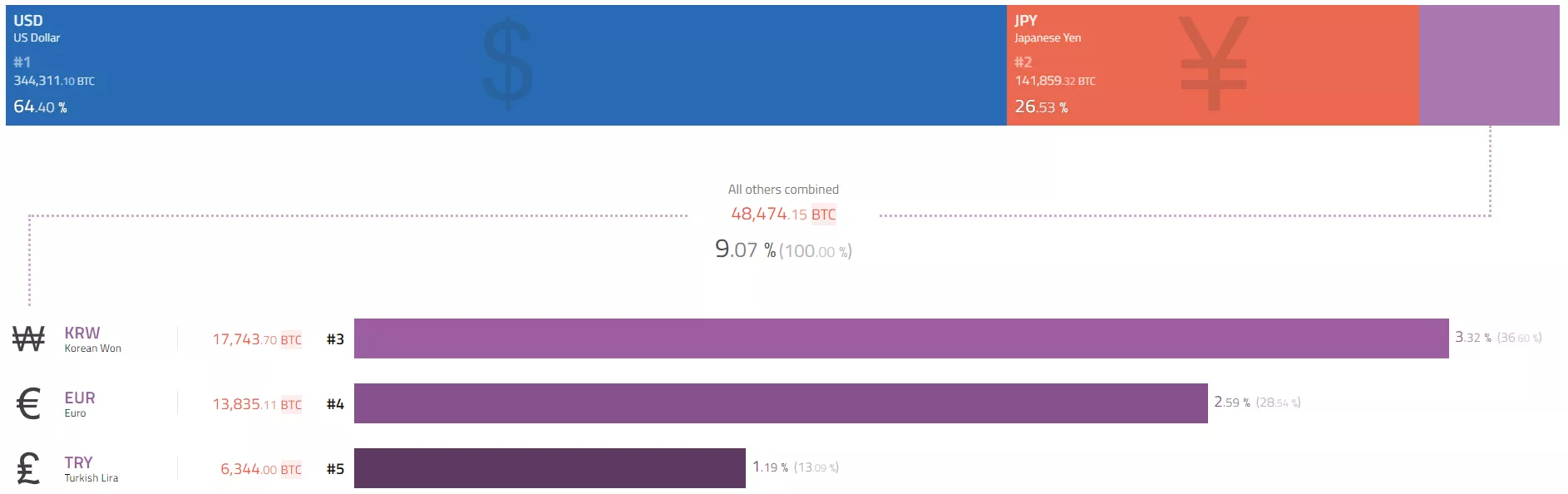Click the TRY rank #5 bar
Image resolution: width=1568 pixels, height=494 pixels.
click(549, 468)
